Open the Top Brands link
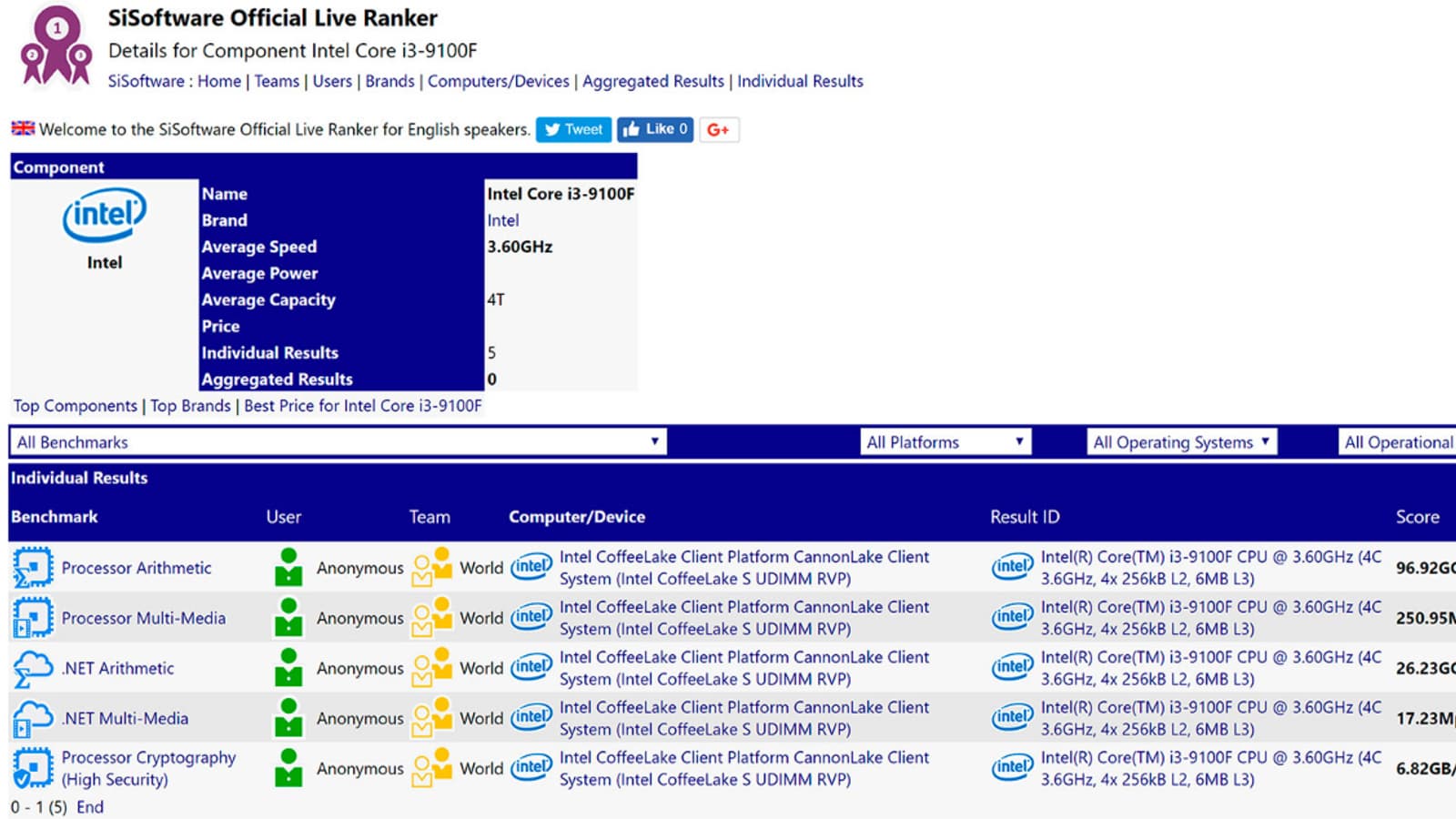This screenshot has height=819, width=1456. pyautogui.click(x=191, y=406)
